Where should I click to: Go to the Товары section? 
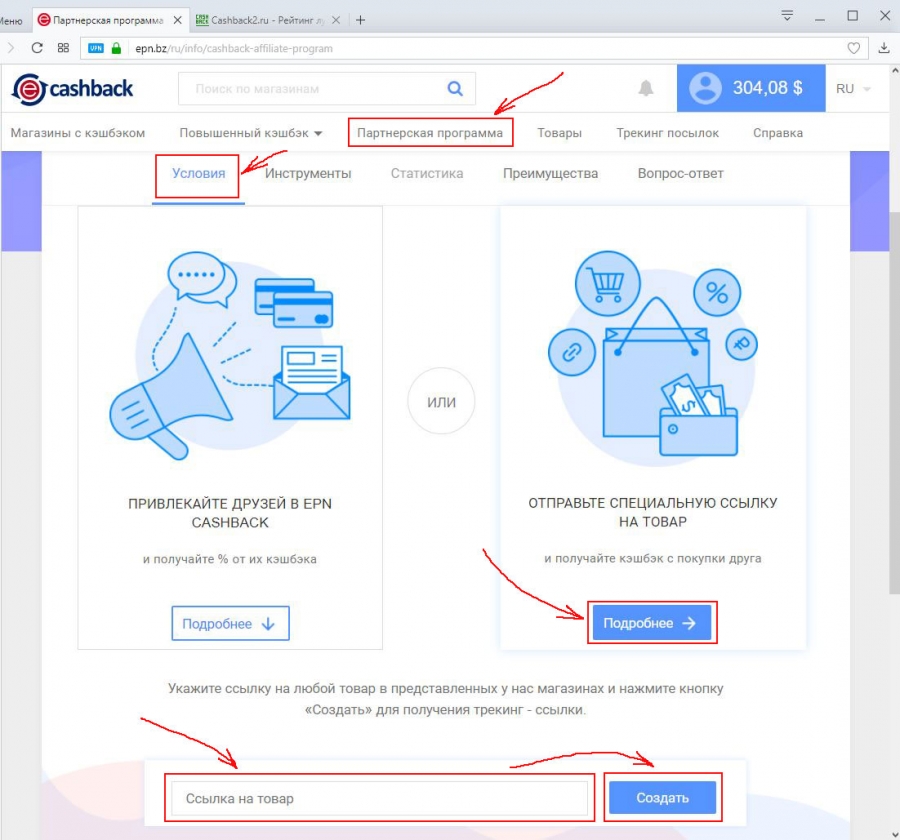[x=560, y=133]
